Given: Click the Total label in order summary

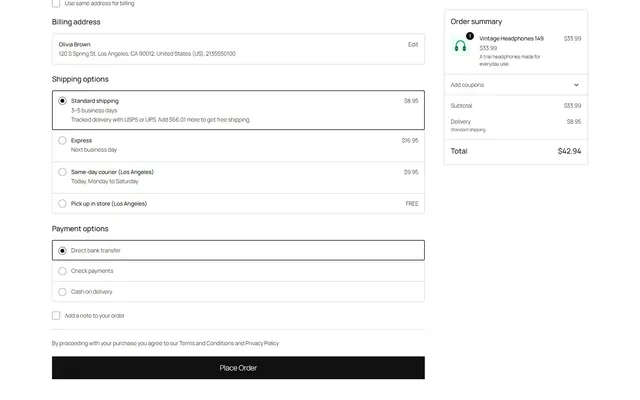Looking at the screenshot, I should (459, 151).
